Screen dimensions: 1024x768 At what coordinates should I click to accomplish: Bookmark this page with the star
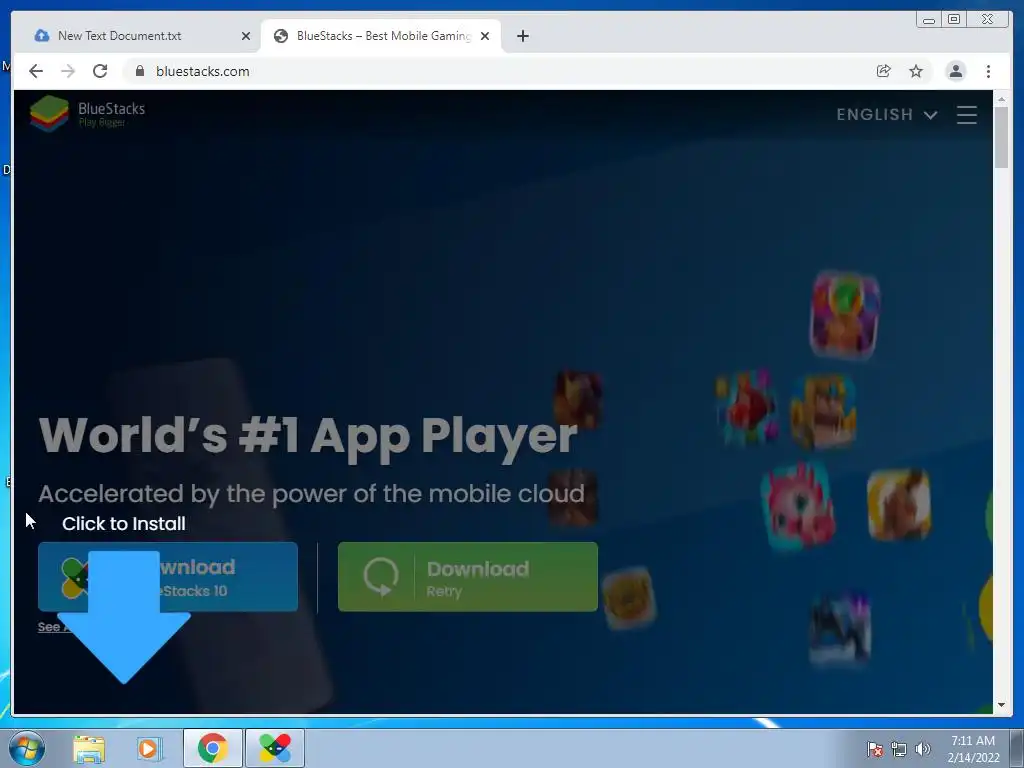(916, 71)
